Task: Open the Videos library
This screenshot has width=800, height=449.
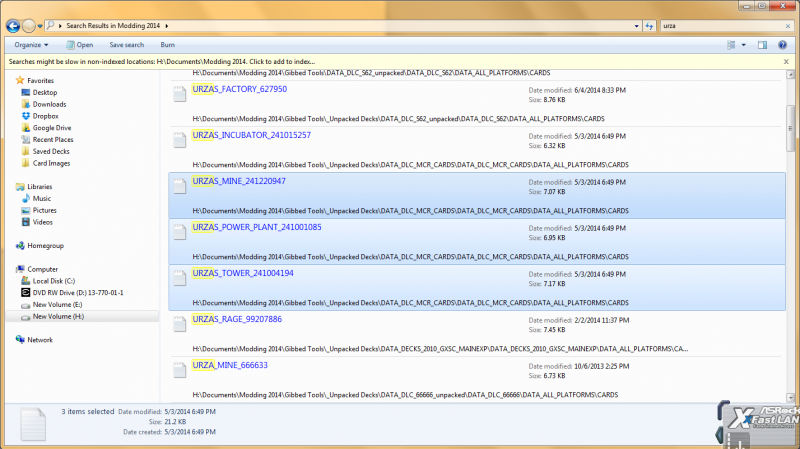Action: [43, 222]
